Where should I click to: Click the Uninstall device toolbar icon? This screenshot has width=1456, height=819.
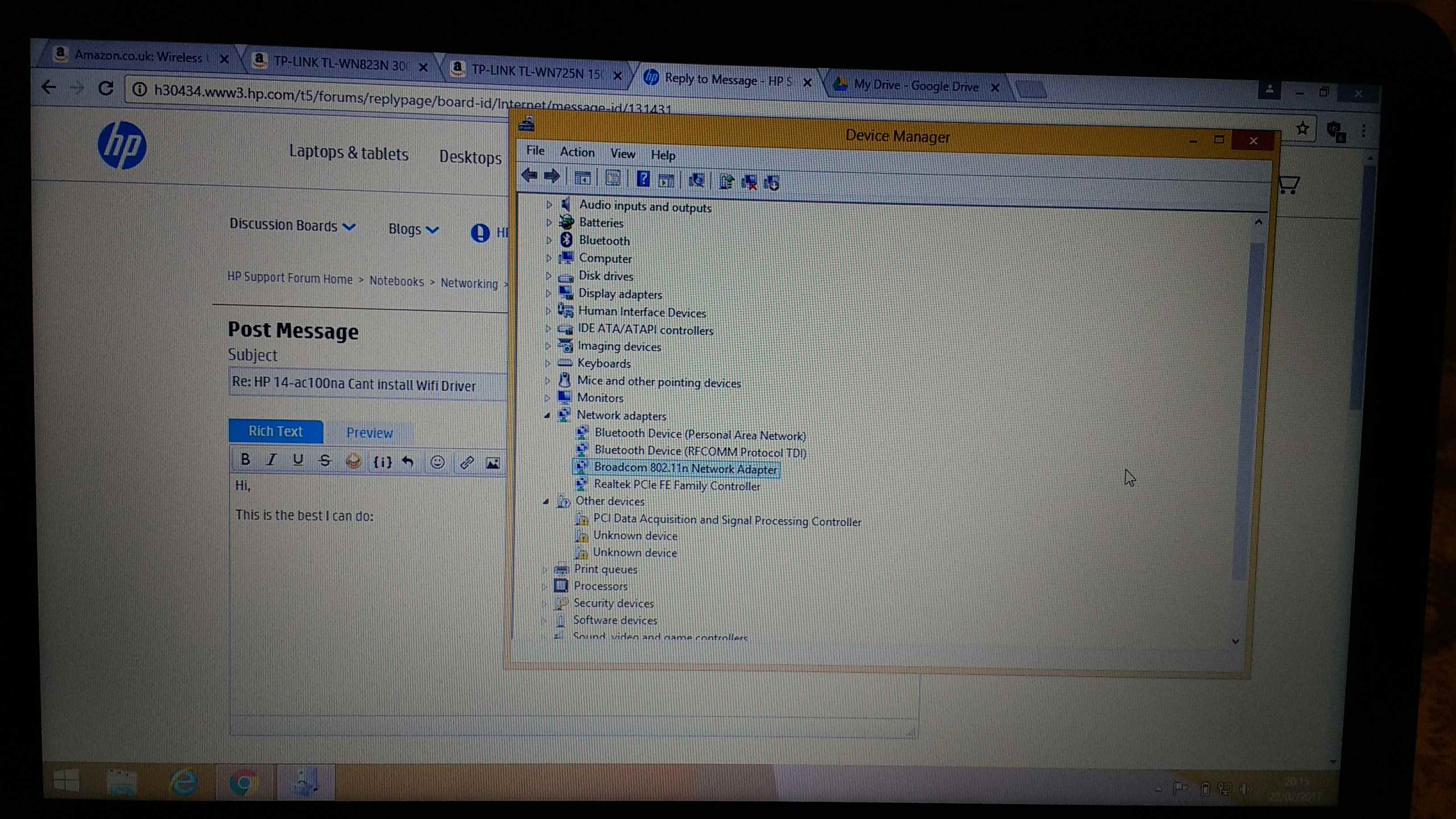click(749, 182)
